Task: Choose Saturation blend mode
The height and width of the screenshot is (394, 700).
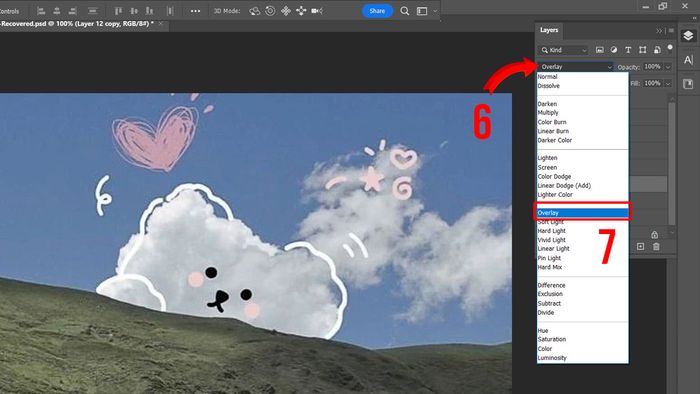Action: [x=583, y=340]
